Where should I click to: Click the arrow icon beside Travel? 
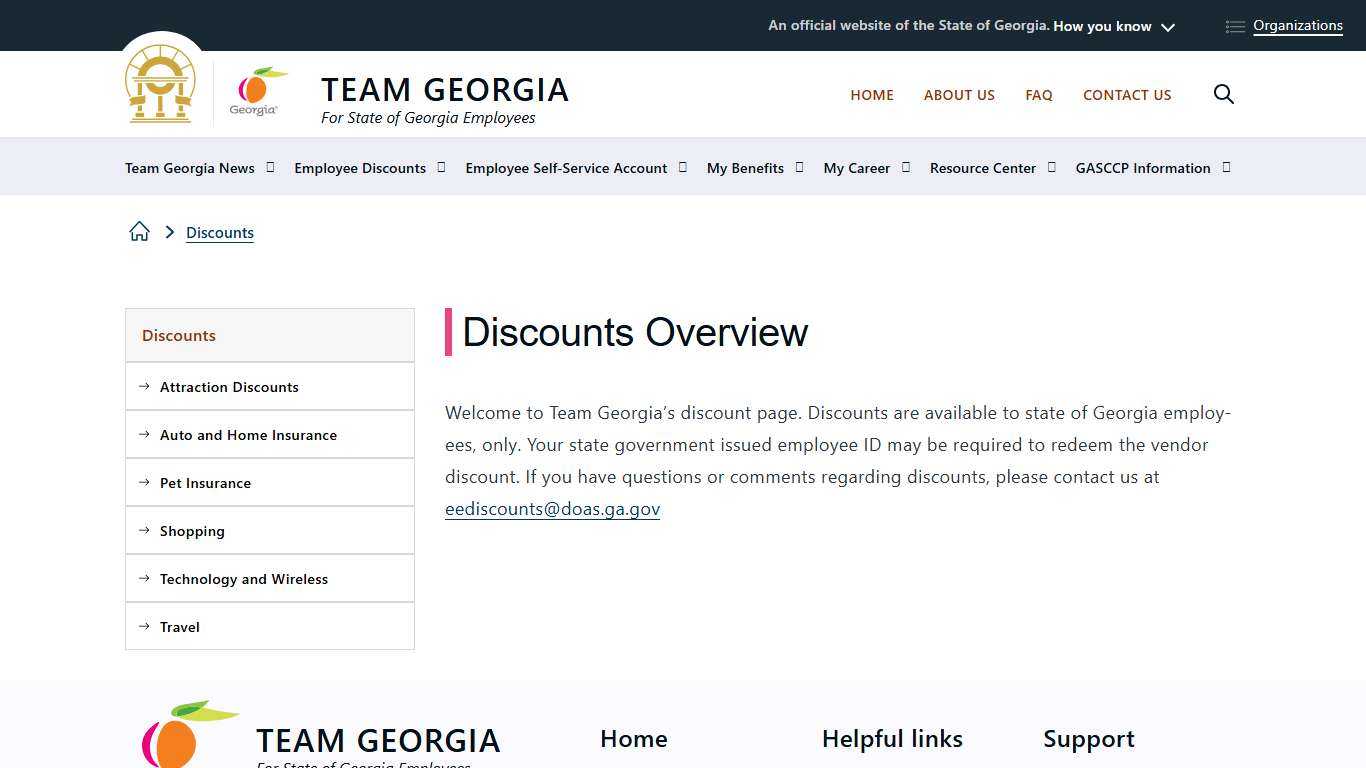tap(141, 626)
